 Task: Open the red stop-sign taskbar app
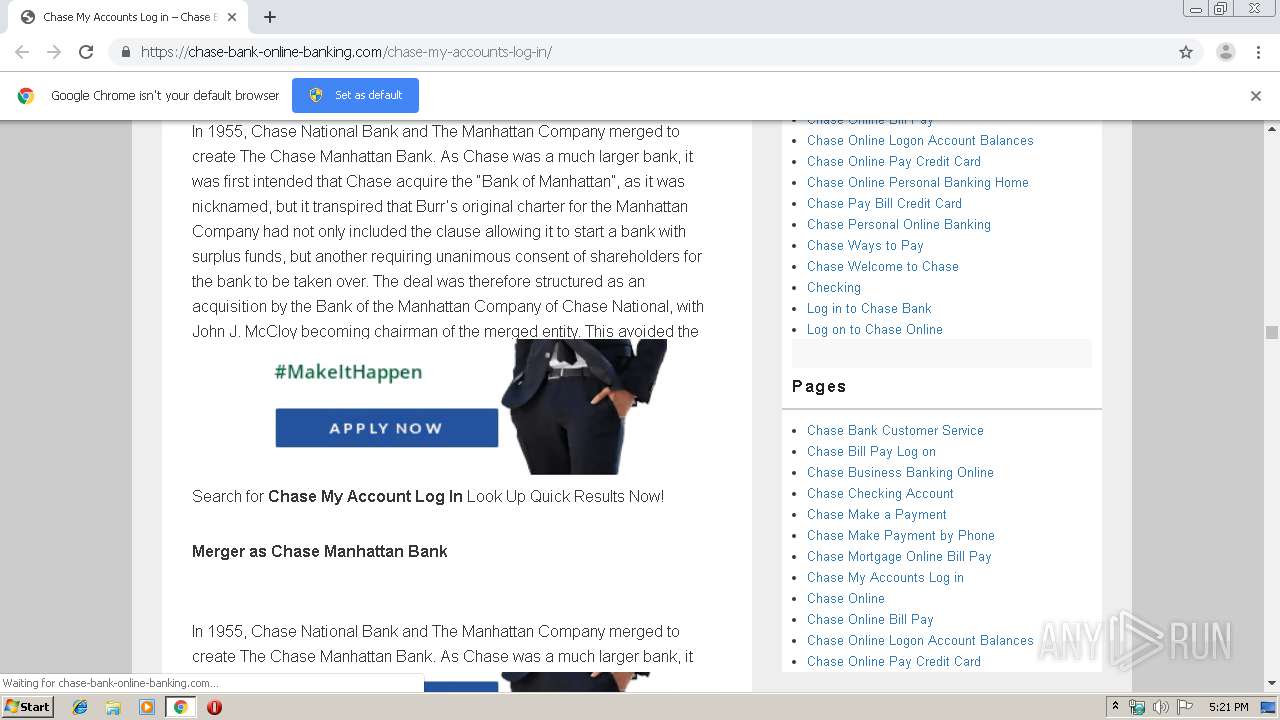click(x=214, y=707)
